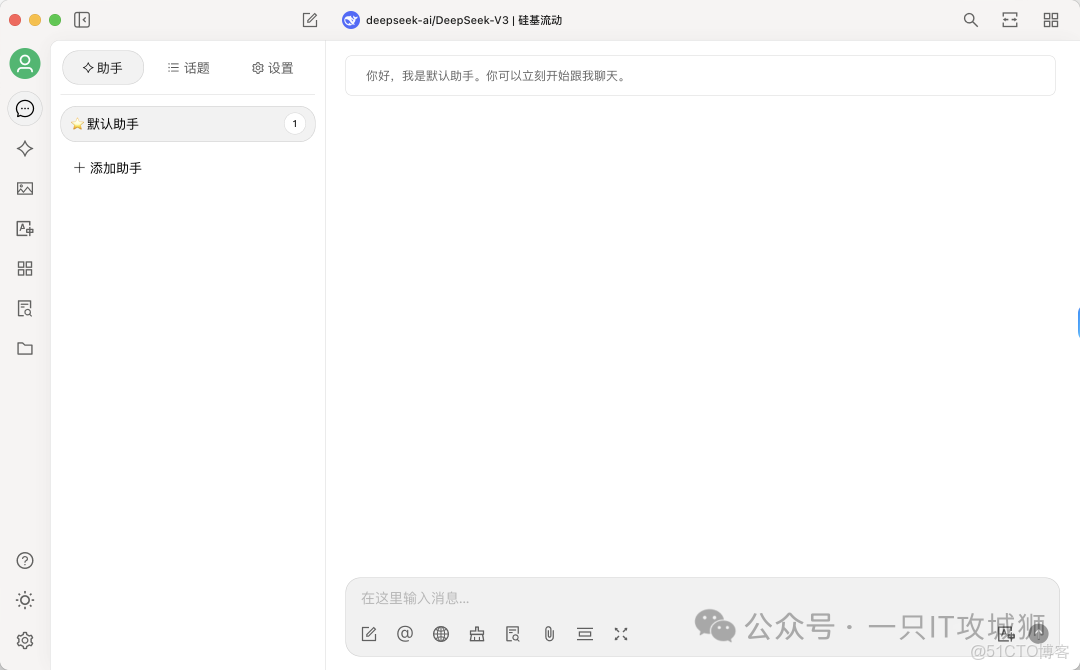The width and height of the screenshot is (1080, 670).
Task: Click the @ mention model icon
Action: 405,633
